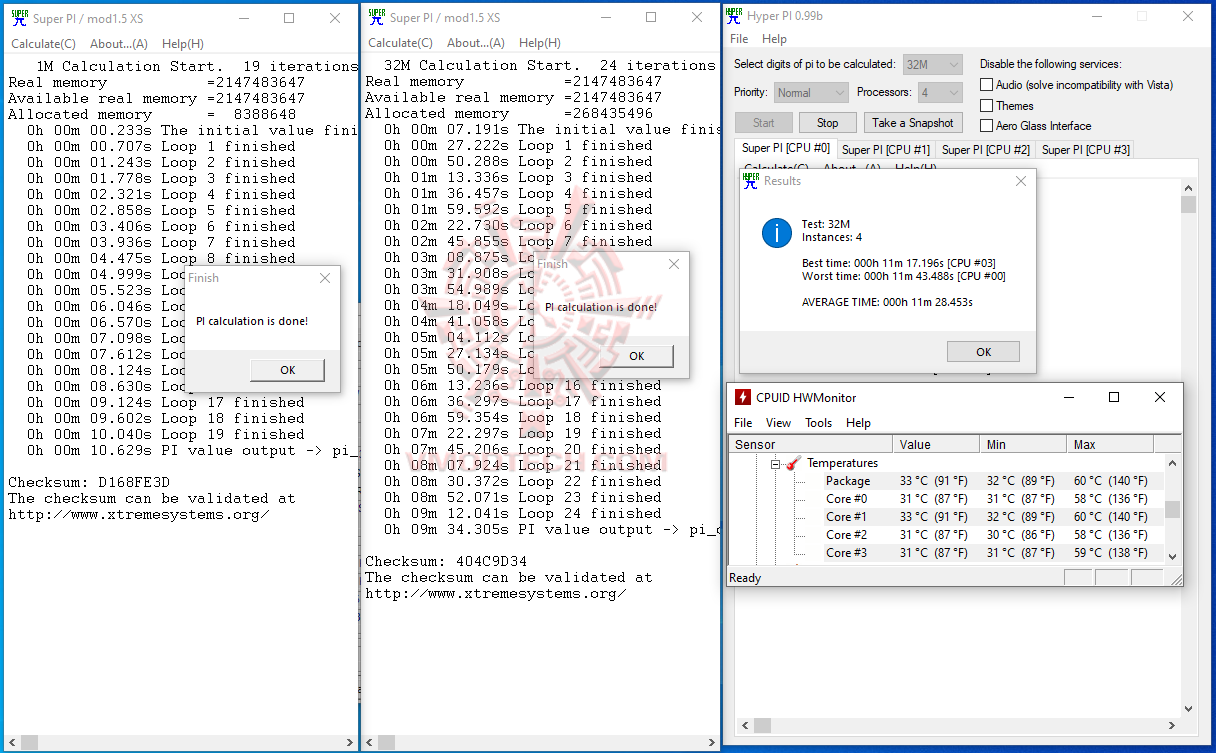Open Help(H) menu in the 1M Super PI window

coord(183,44)
